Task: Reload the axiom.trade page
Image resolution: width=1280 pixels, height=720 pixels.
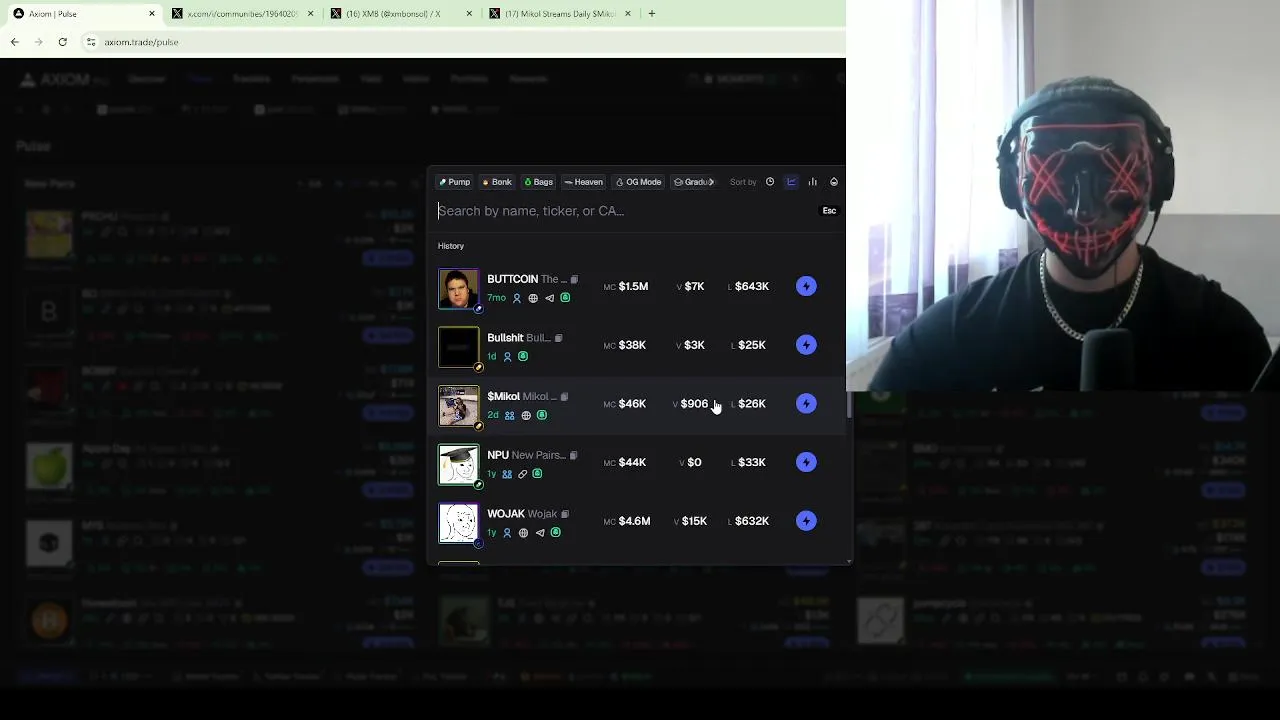Action: [63, 42]
